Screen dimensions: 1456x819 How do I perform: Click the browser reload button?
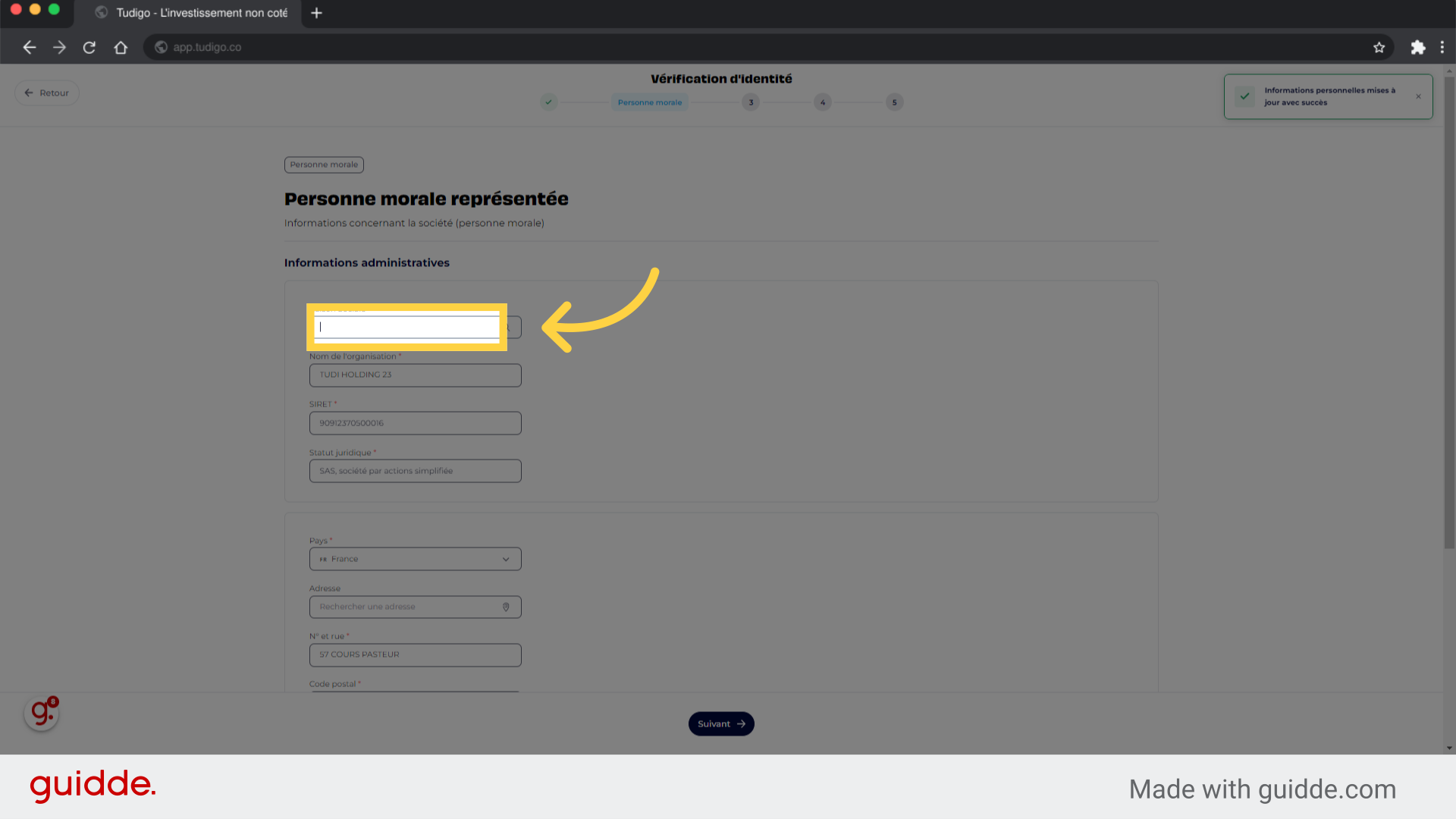point(89,47)
